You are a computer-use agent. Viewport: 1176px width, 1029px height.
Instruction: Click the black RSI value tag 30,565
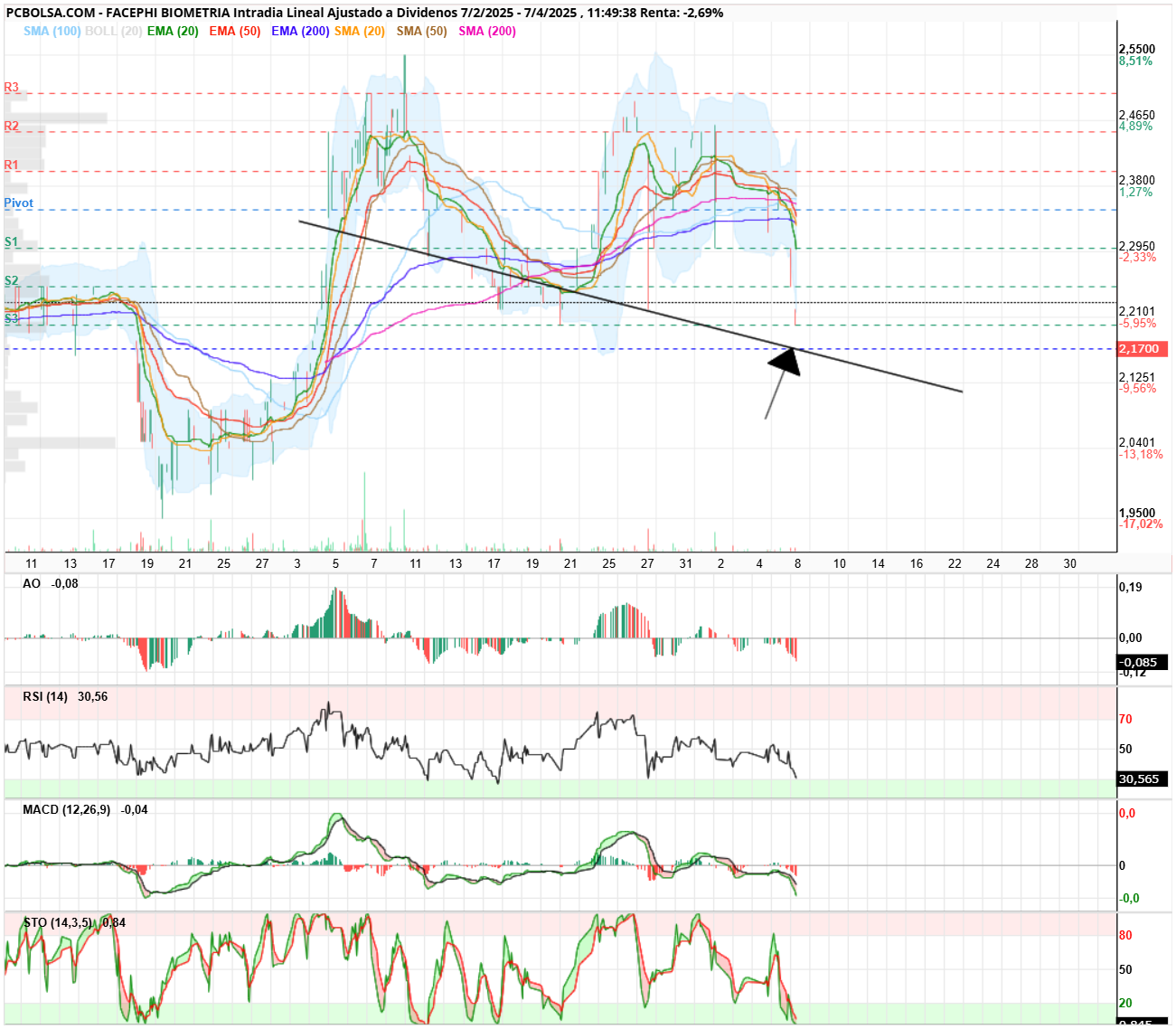pyautogui.click(x=1143, y=779)
